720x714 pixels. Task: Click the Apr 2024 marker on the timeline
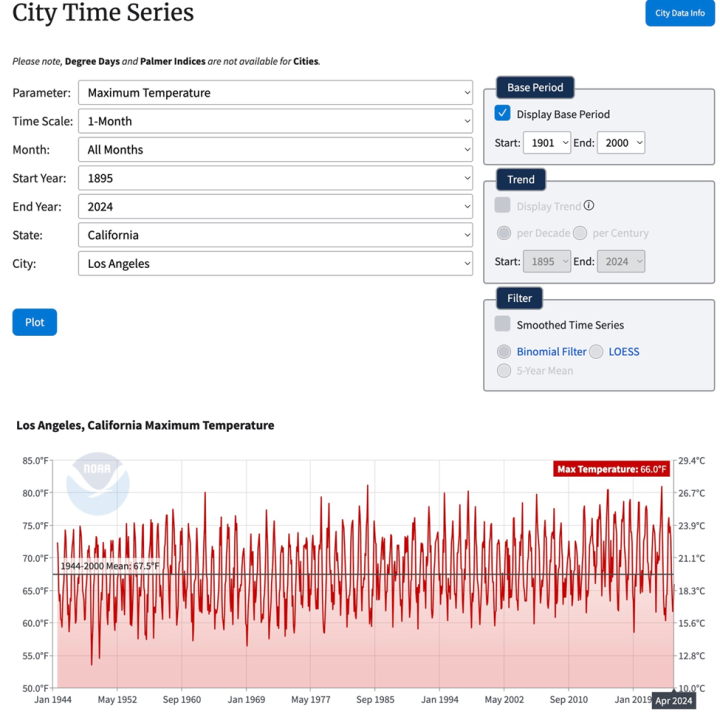click(674, 701)
